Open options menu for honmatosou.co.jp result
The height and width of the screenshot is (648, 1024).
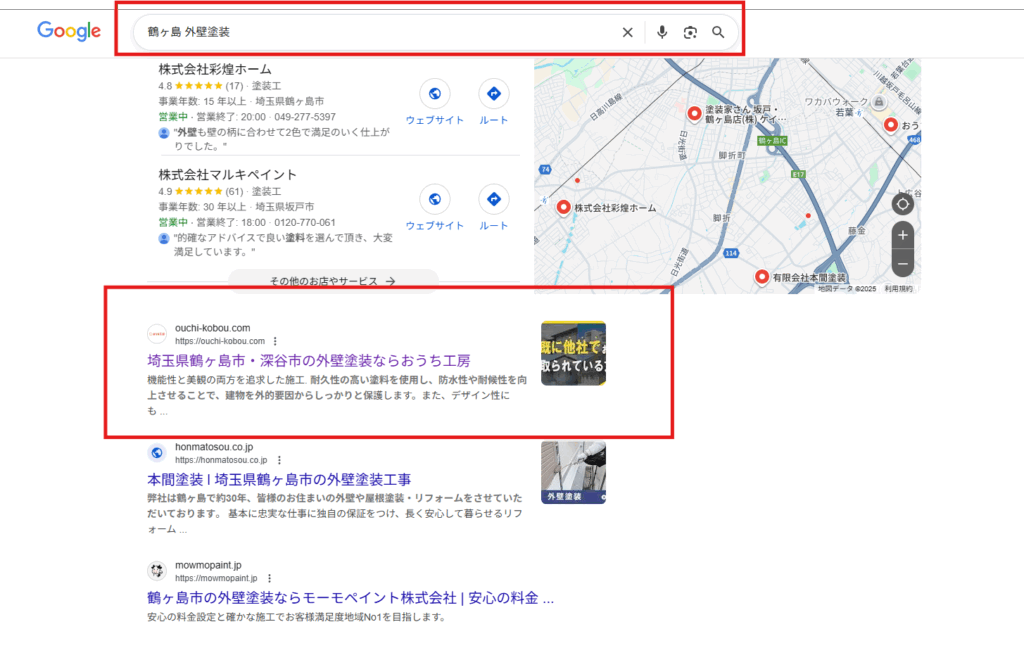pos(279,460)
